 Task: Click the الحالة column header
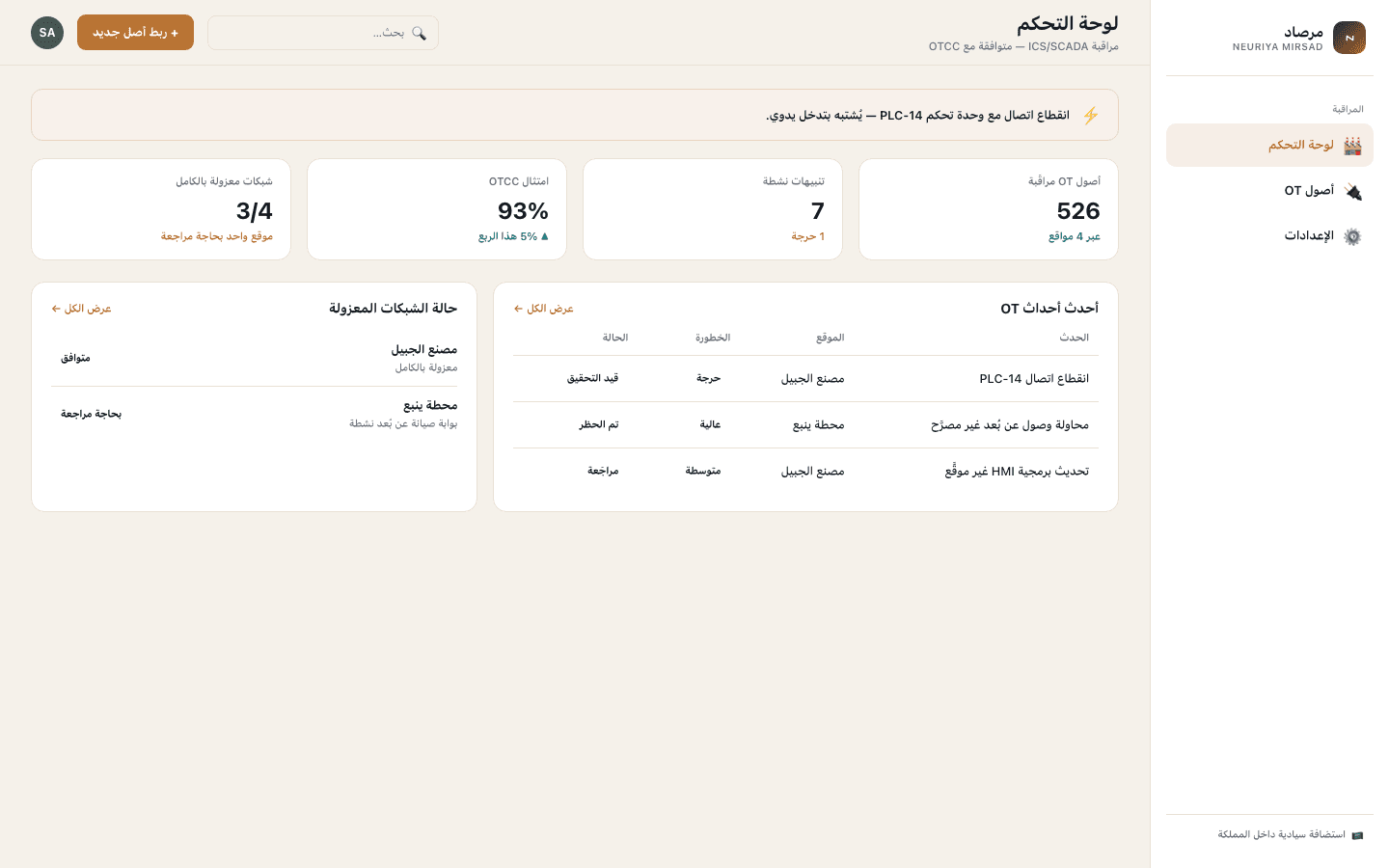(615, 338)
